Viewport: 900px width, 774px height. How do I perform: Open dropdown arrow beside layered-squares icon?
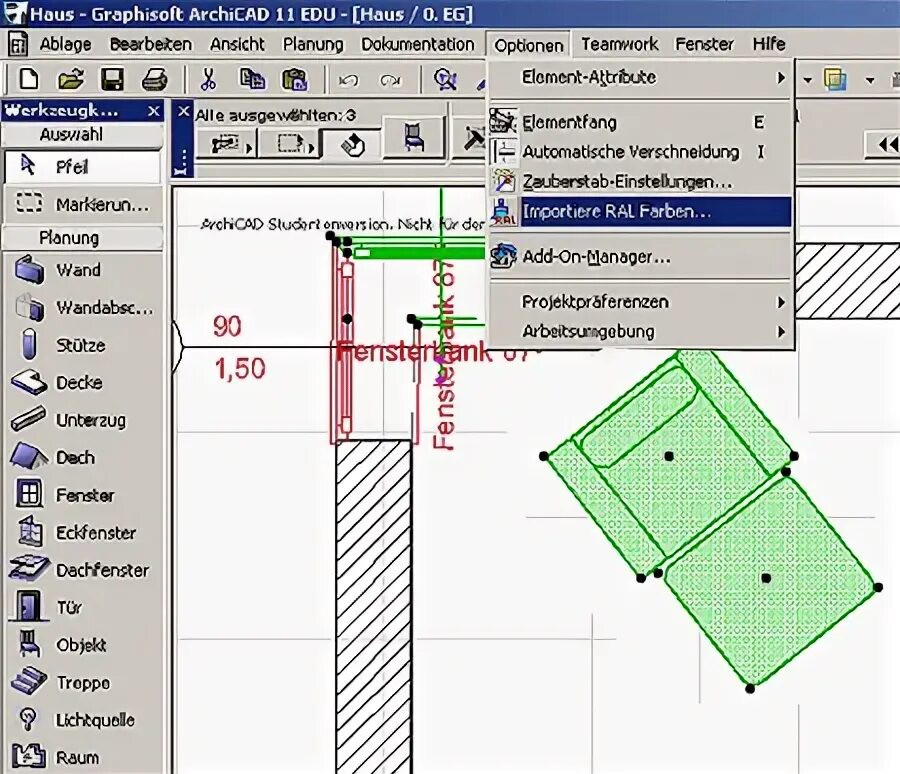tap(871, 80)
